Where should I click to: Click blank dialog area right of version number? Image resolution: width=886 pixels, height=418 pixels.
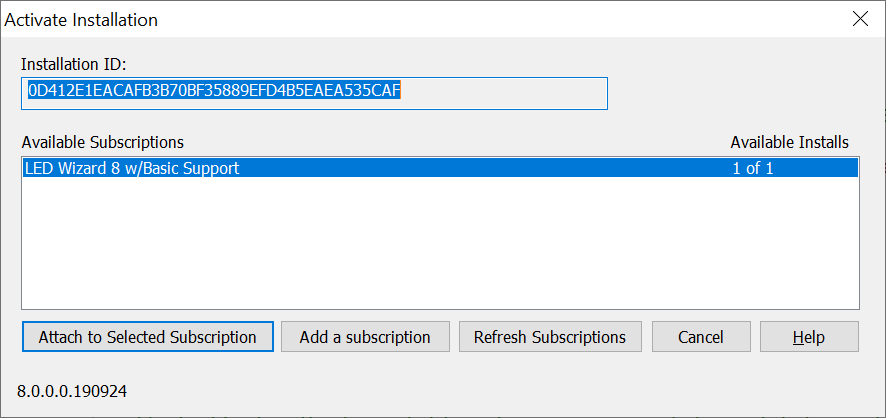tap(500, 390)
